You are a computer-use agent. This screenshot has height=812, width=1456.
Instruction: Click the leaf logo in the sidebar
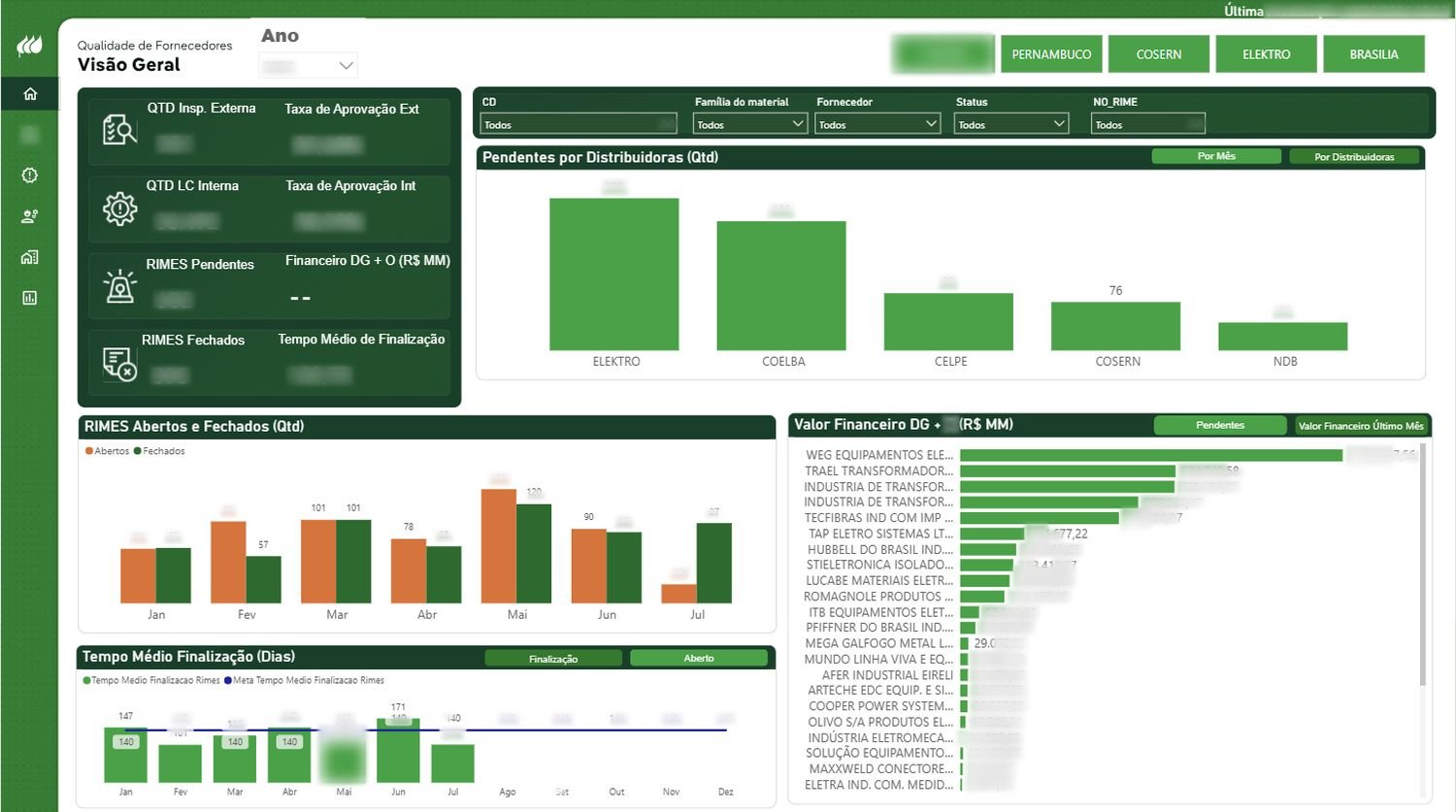[29, 45]
